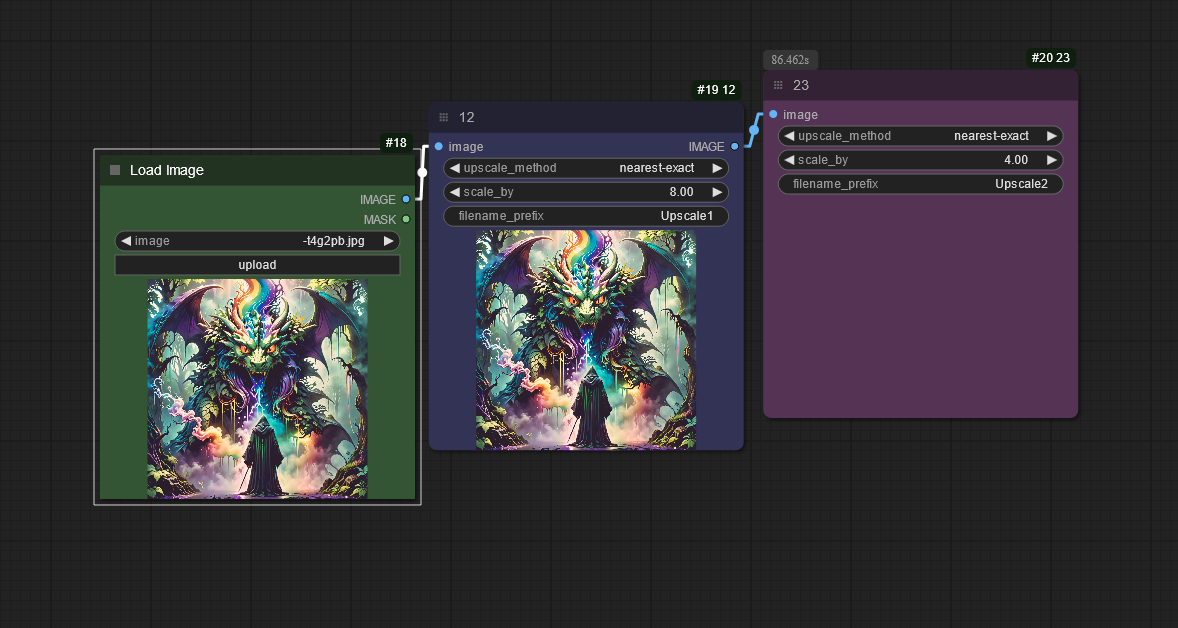Viewport: 1178px width, 628px height.
Task: Switch node 12 to next upscale_method
Action: (x=717, y=168)
